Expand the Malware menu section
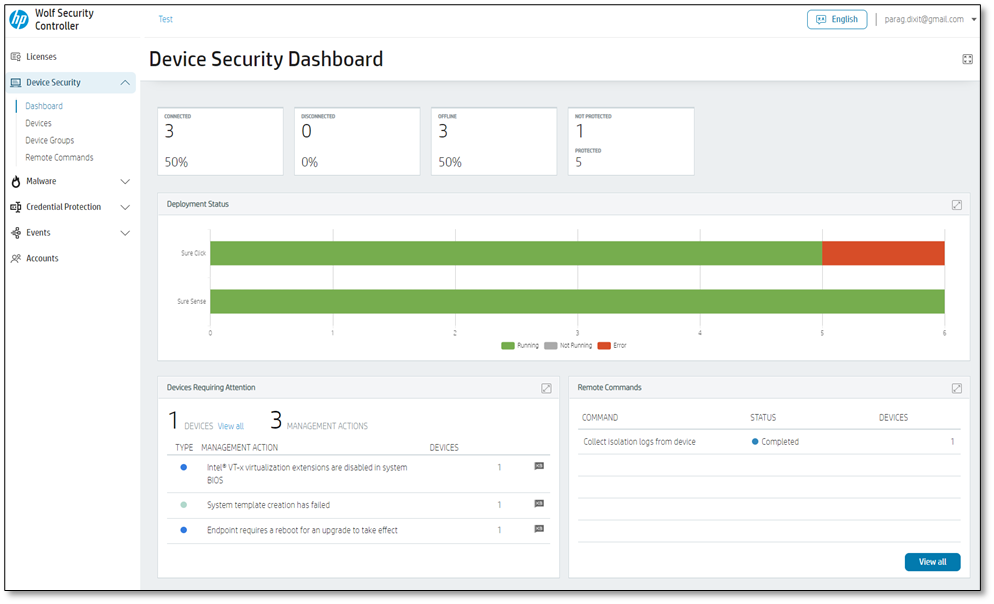Viewport: 994px width, 604px height. [x=126, y=181]
